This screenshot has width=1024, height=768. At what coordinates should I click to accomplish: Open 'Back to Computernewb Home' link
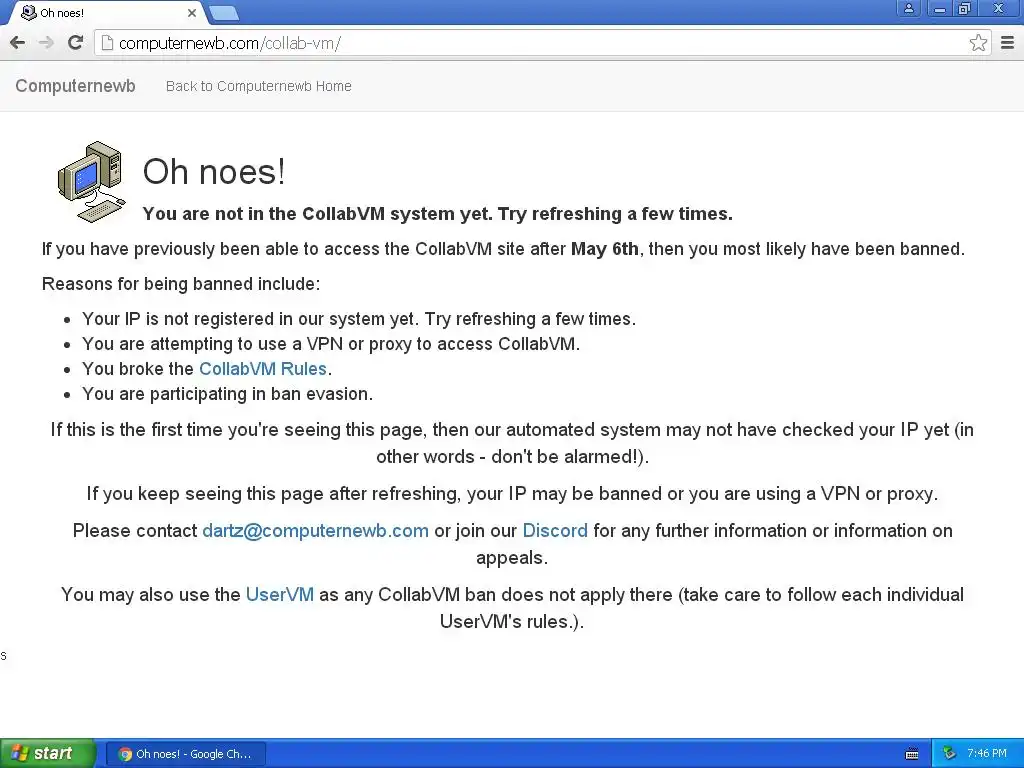tap(259, 86)
